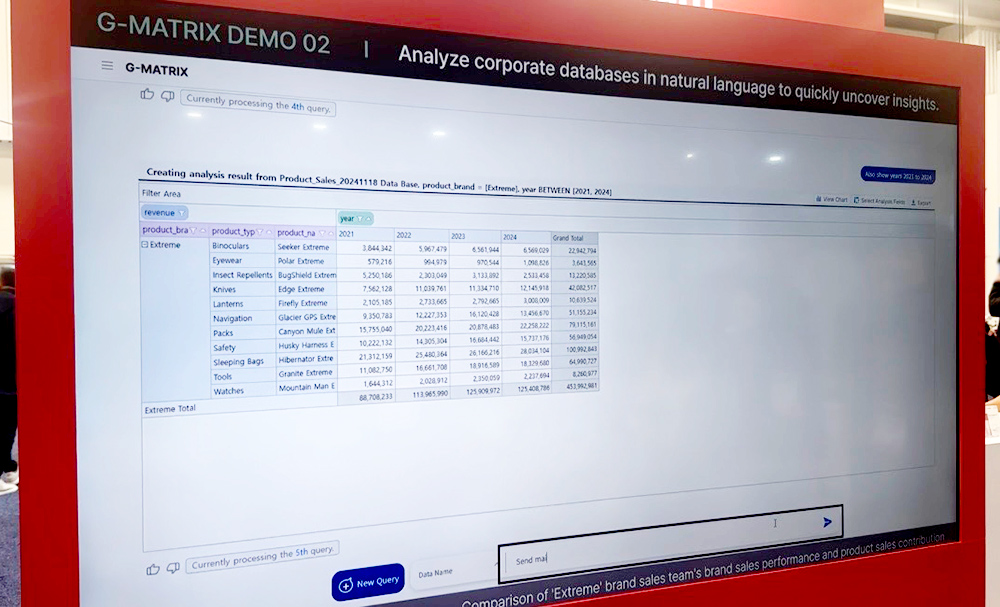Screen dimensions: 1000x607
Task: Select the Watches product type cell
Action: [242, 391]
